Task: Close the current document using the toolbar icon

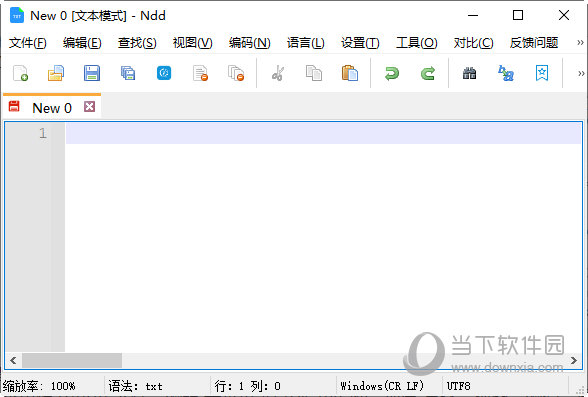Action: point(200,73)
